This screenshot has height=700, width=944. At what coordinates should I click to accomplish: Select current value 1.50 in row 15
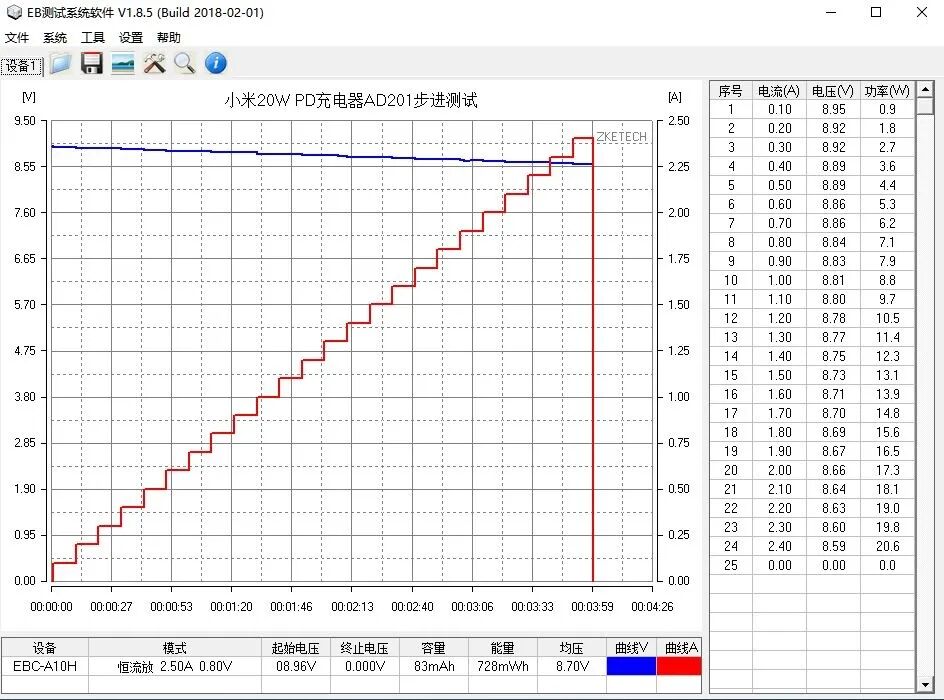[780, 376]
